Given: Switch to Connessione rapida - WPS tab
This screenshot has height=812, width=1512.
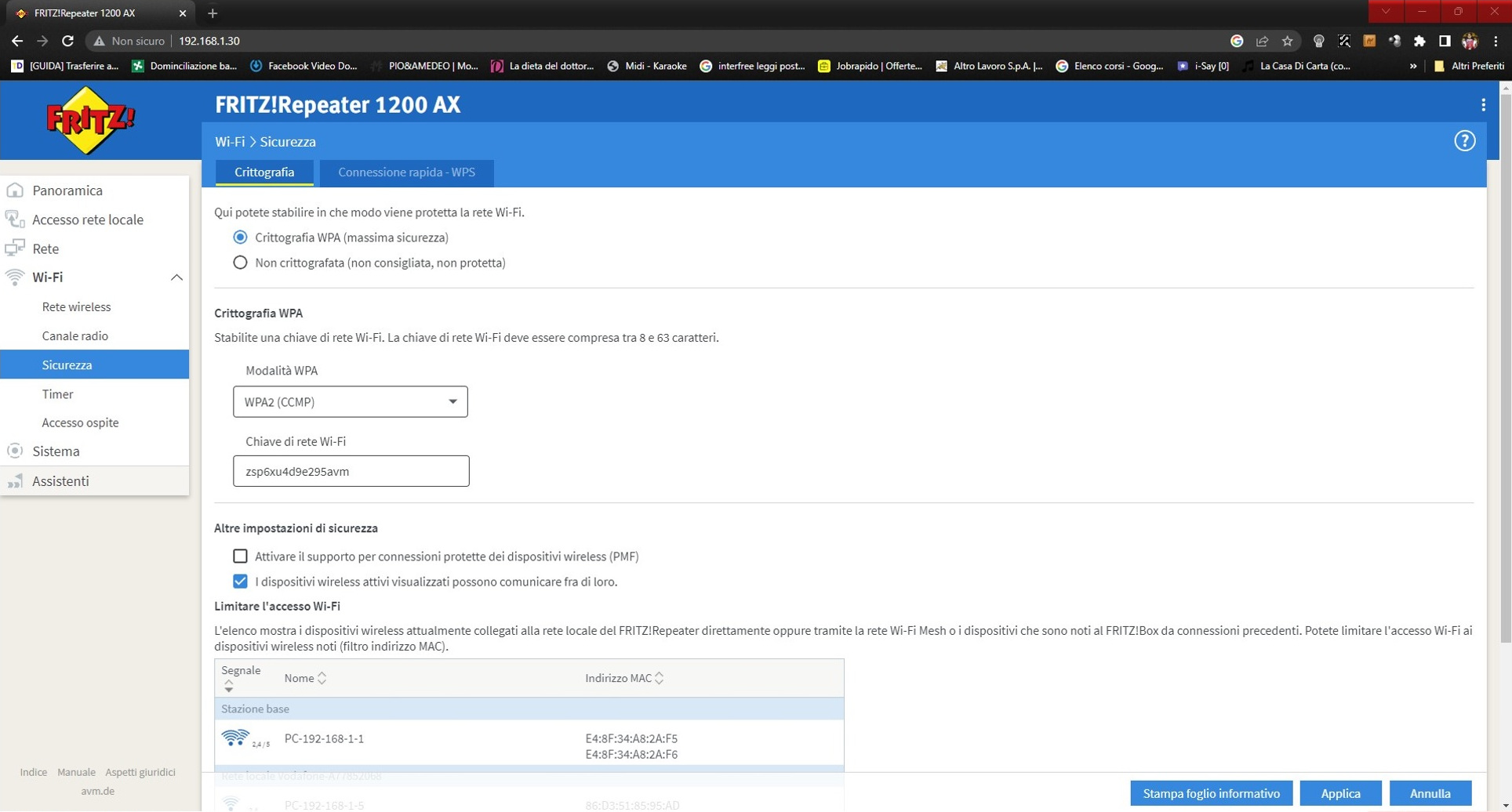Looking at the screenshot, I should click(406, 172).
